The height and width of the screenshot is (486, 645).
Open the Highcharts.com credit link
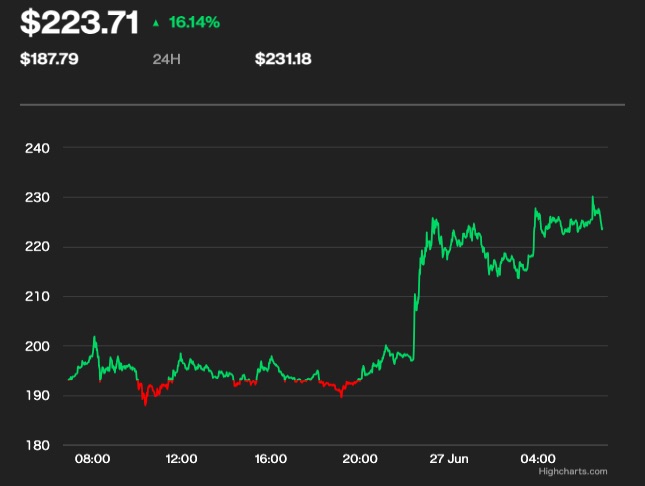pos(572,471)
